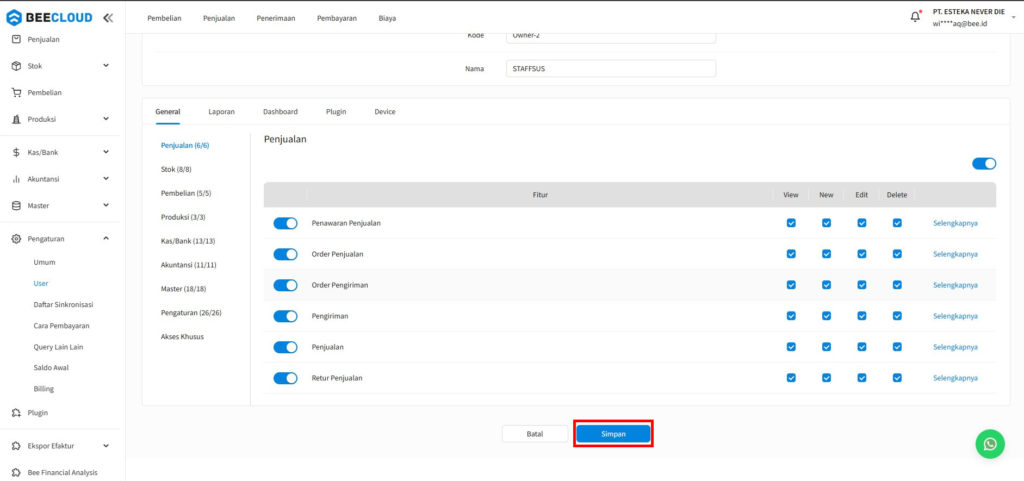Disable the Penawaran Penjualan toggle
The image size is (1024, 481).
point(285,223)
